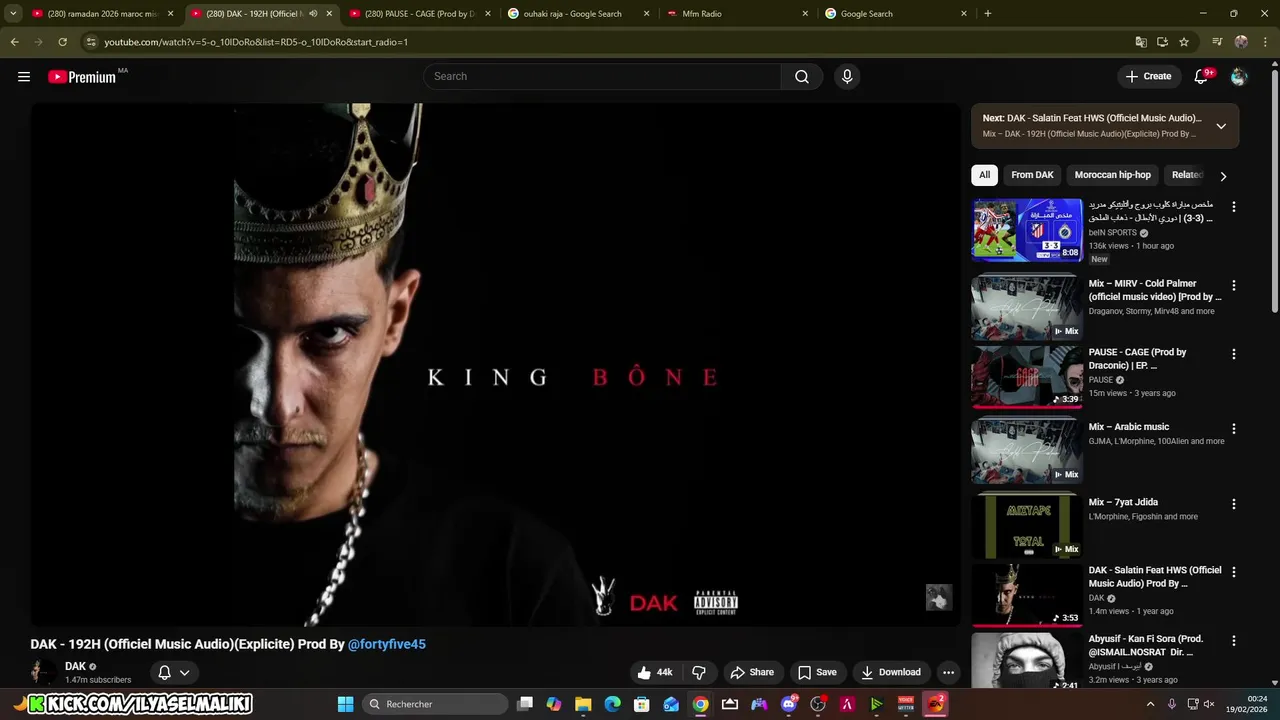The width and height of the screenshot is (1280, 720).
Task: Open @fortyfive45 channel link
Action: coord(387,644)
